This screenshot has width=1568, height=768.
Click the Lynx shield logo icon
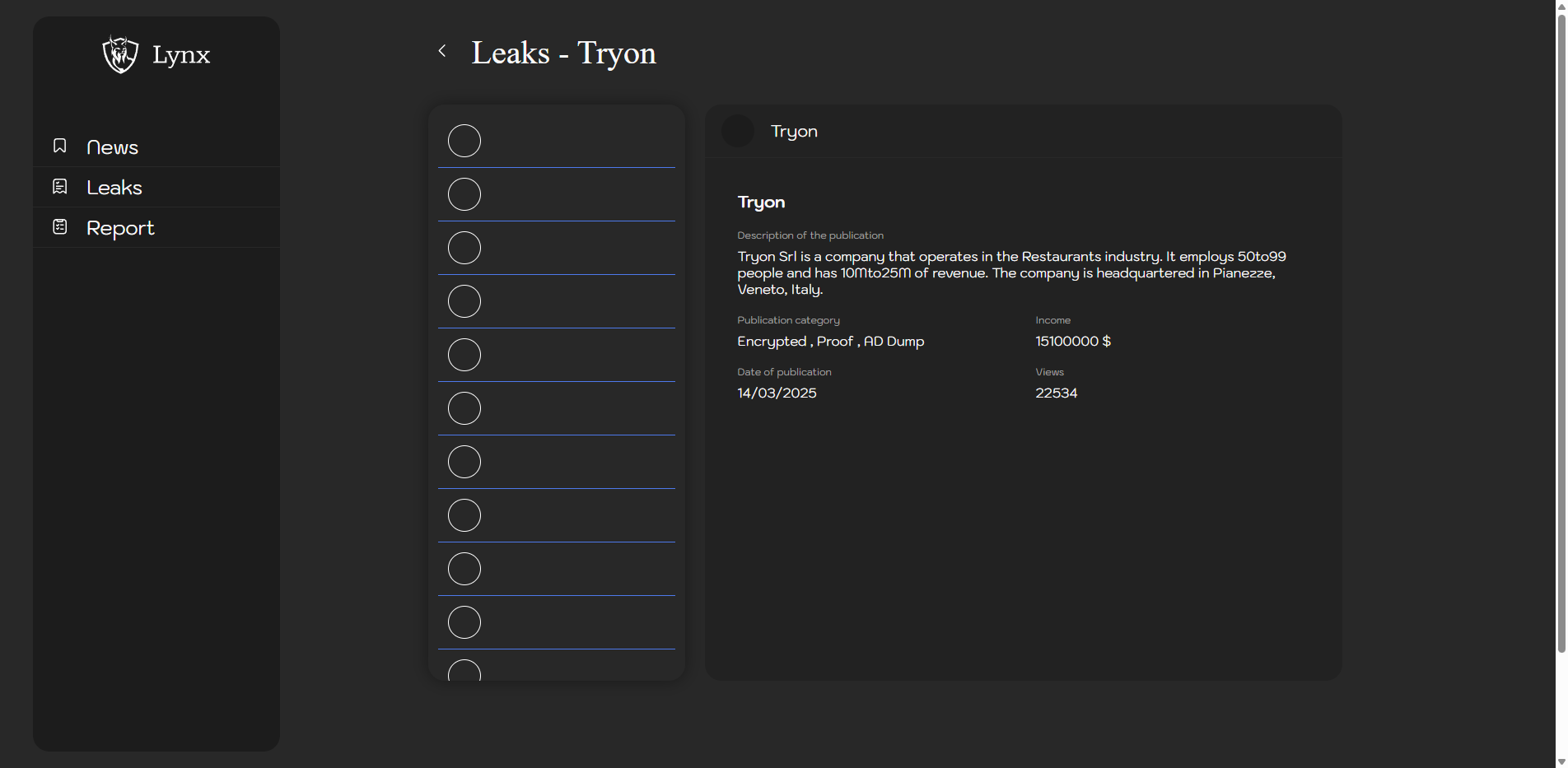point(120,54)
